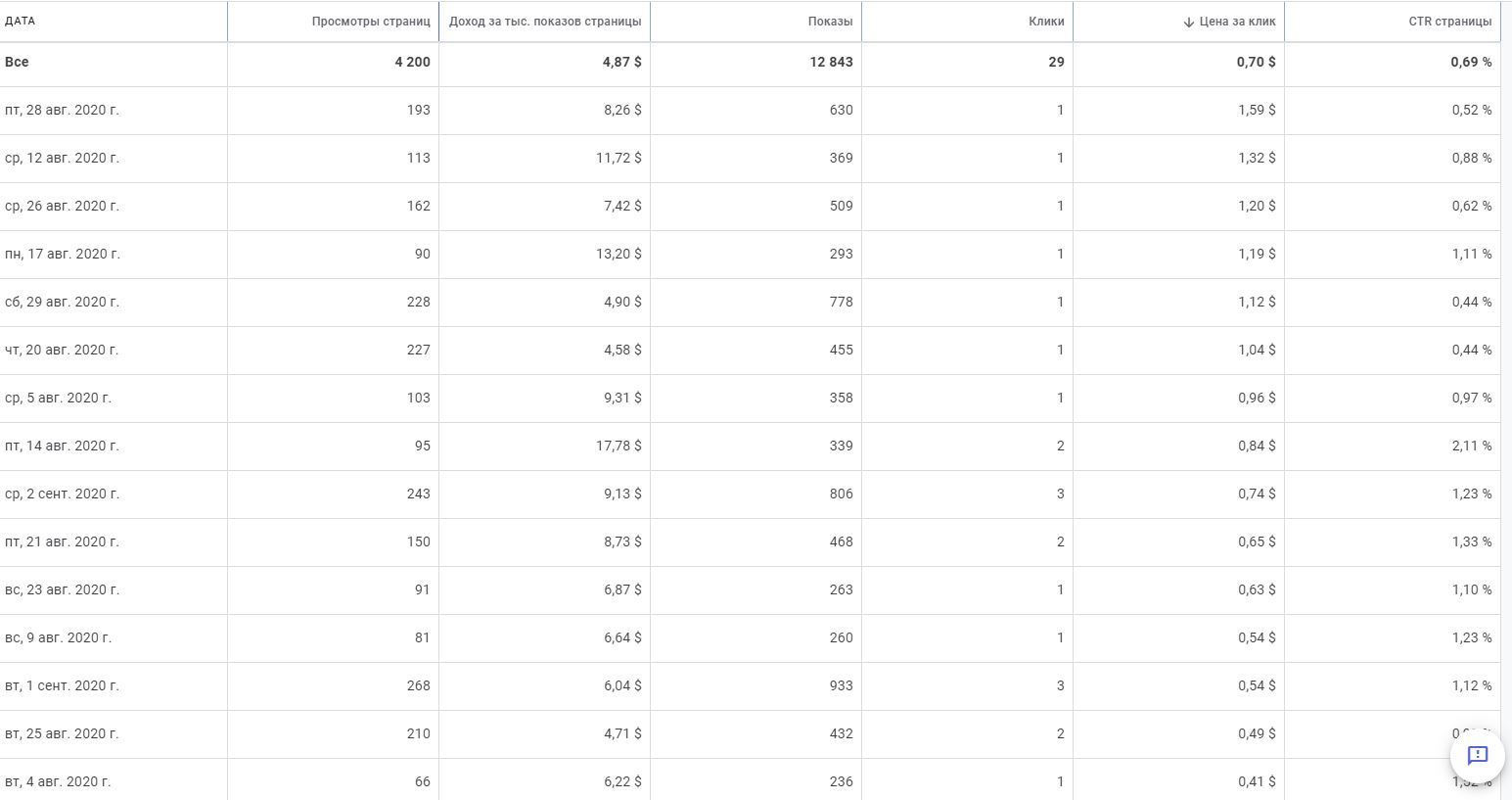
Task: Click the descending sort arrow beside Цена за клик
Action: click(1188, 22)
